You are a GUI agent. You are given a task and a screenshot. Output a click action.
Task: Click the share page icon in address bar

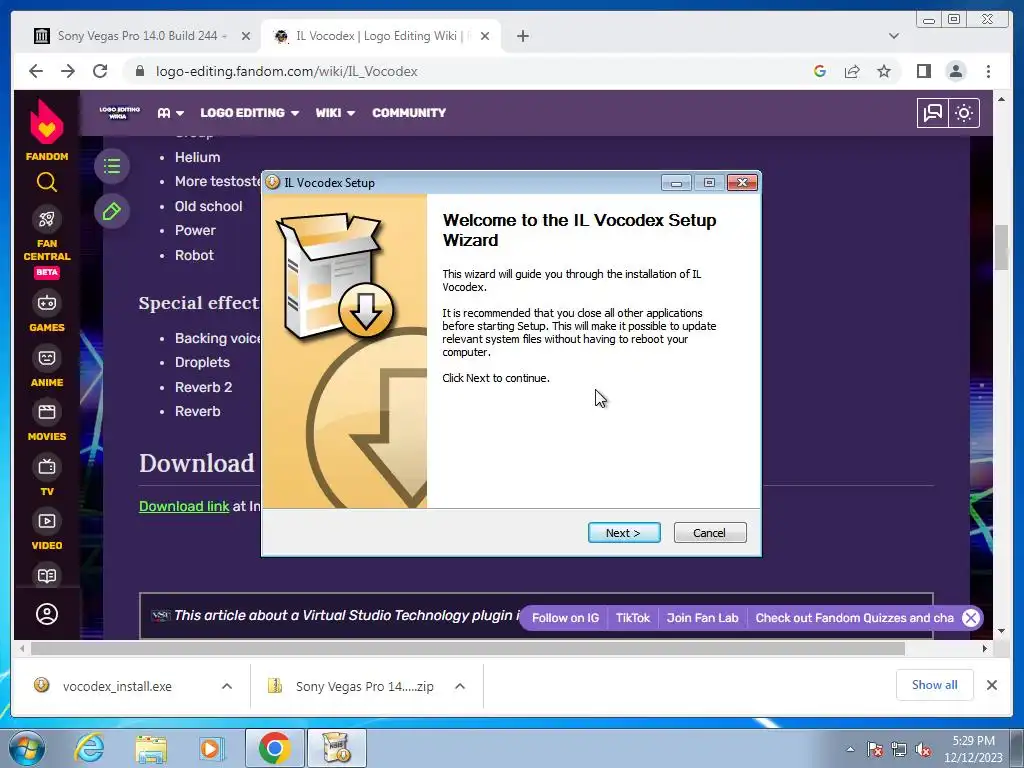coord(852,71)
